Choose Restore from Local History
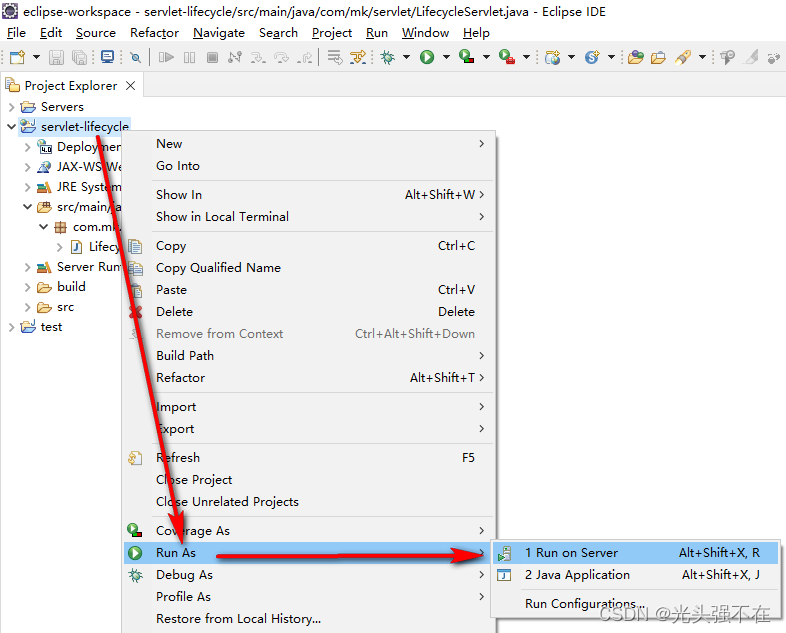This screenshot has height=633, width=786. pos(308,619)
